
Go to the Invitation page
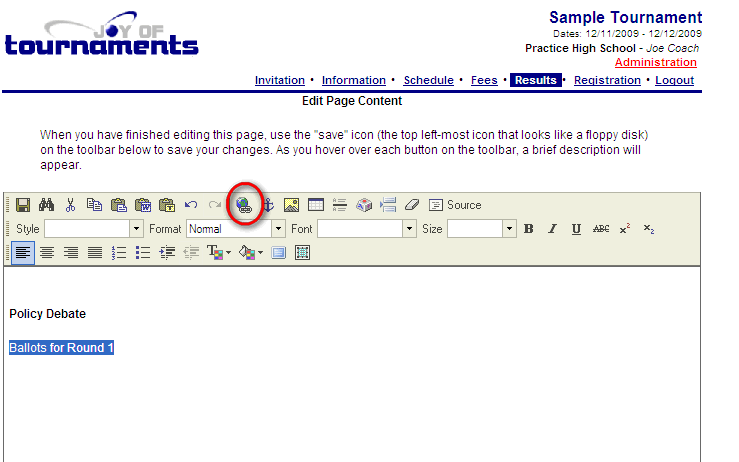click(280, 80)
